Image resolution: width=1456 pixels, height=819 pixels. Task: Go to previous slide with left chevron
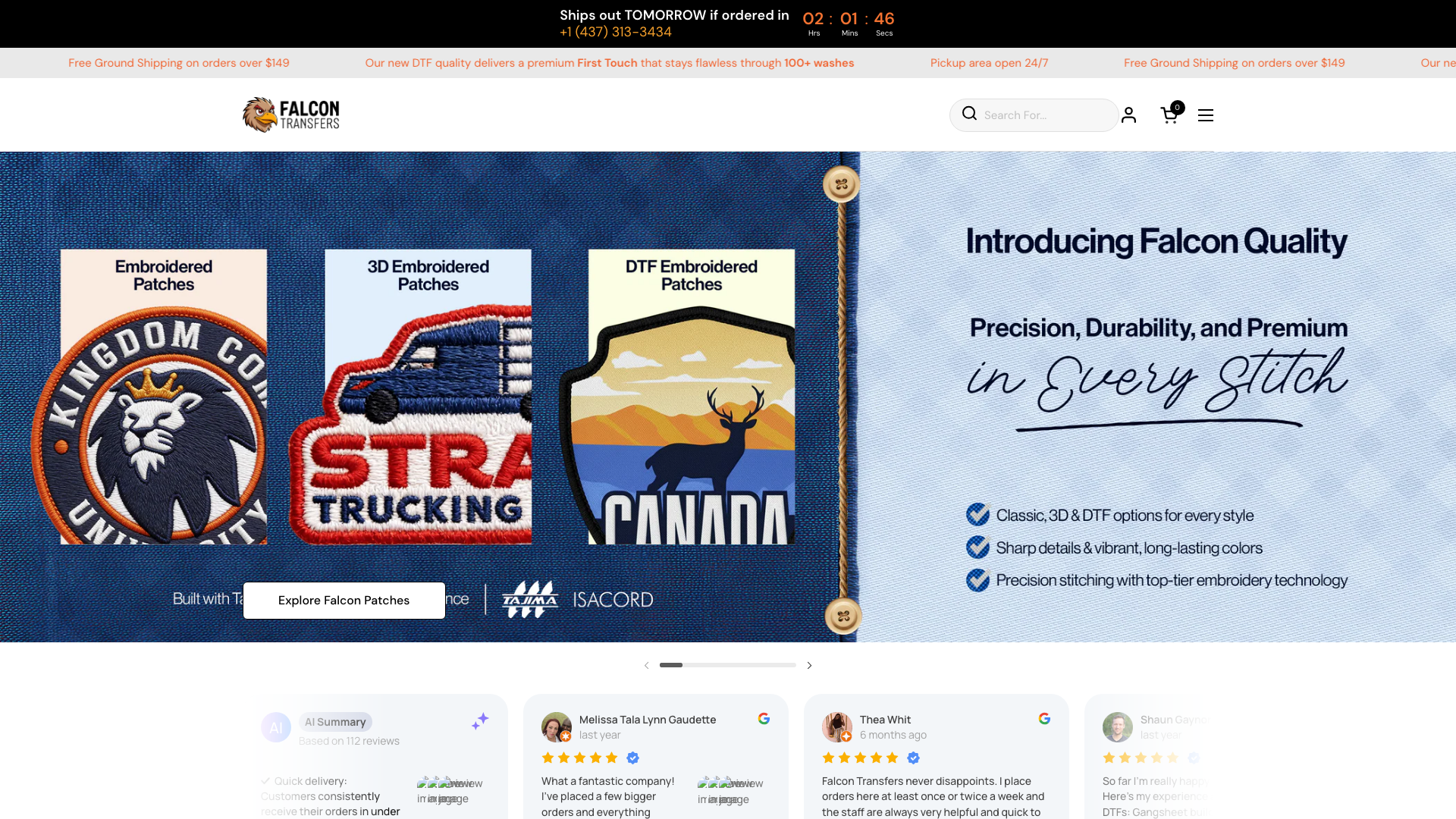click(x=647, y=665)
